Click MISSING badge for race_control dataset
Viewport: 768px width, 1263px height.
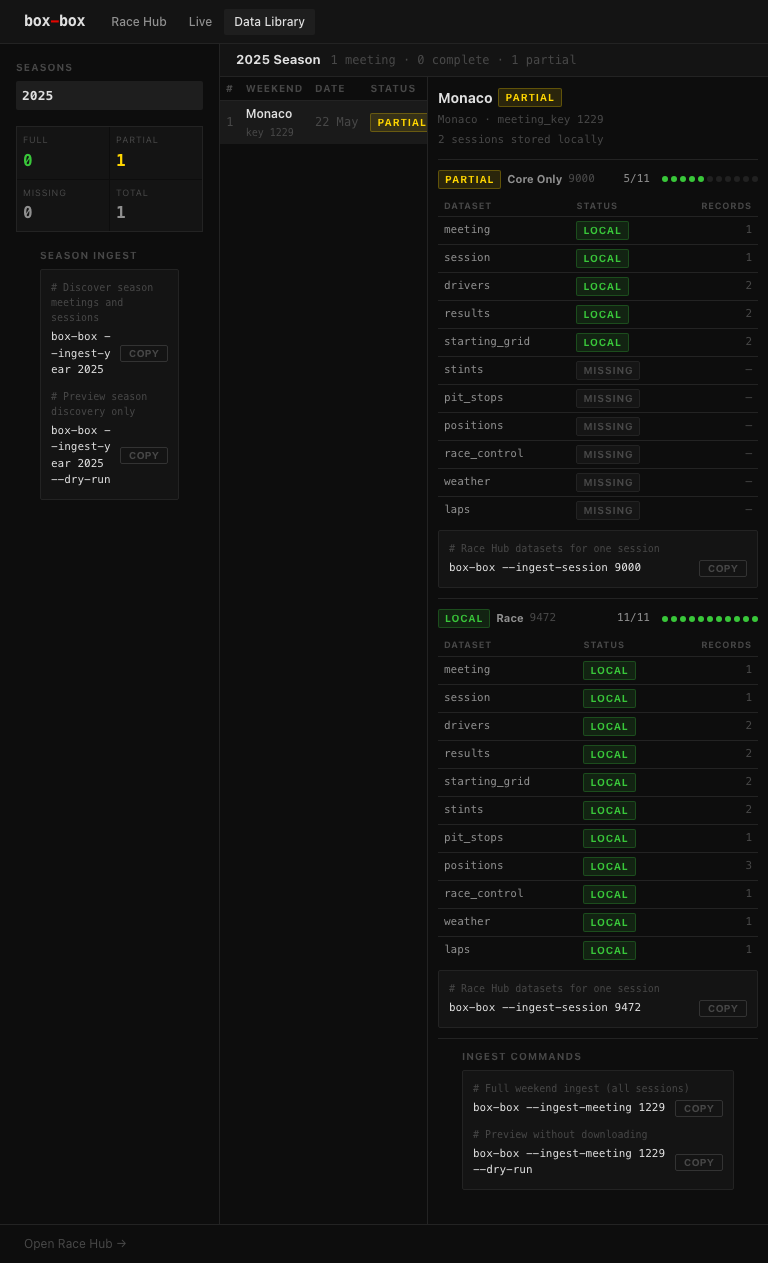[x=608, y=454]
